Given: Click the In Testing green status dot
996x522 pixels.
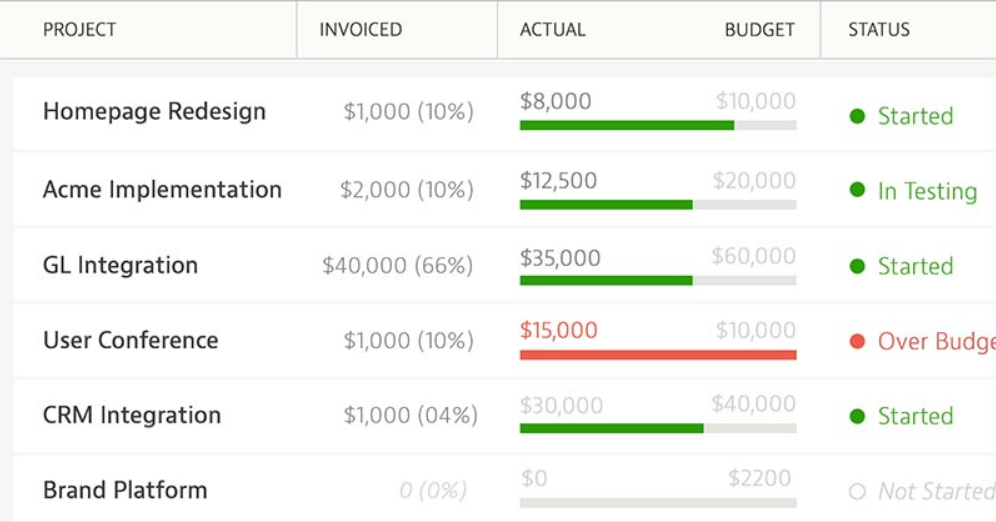Looking at the screenshot, I should pos(857,190).
